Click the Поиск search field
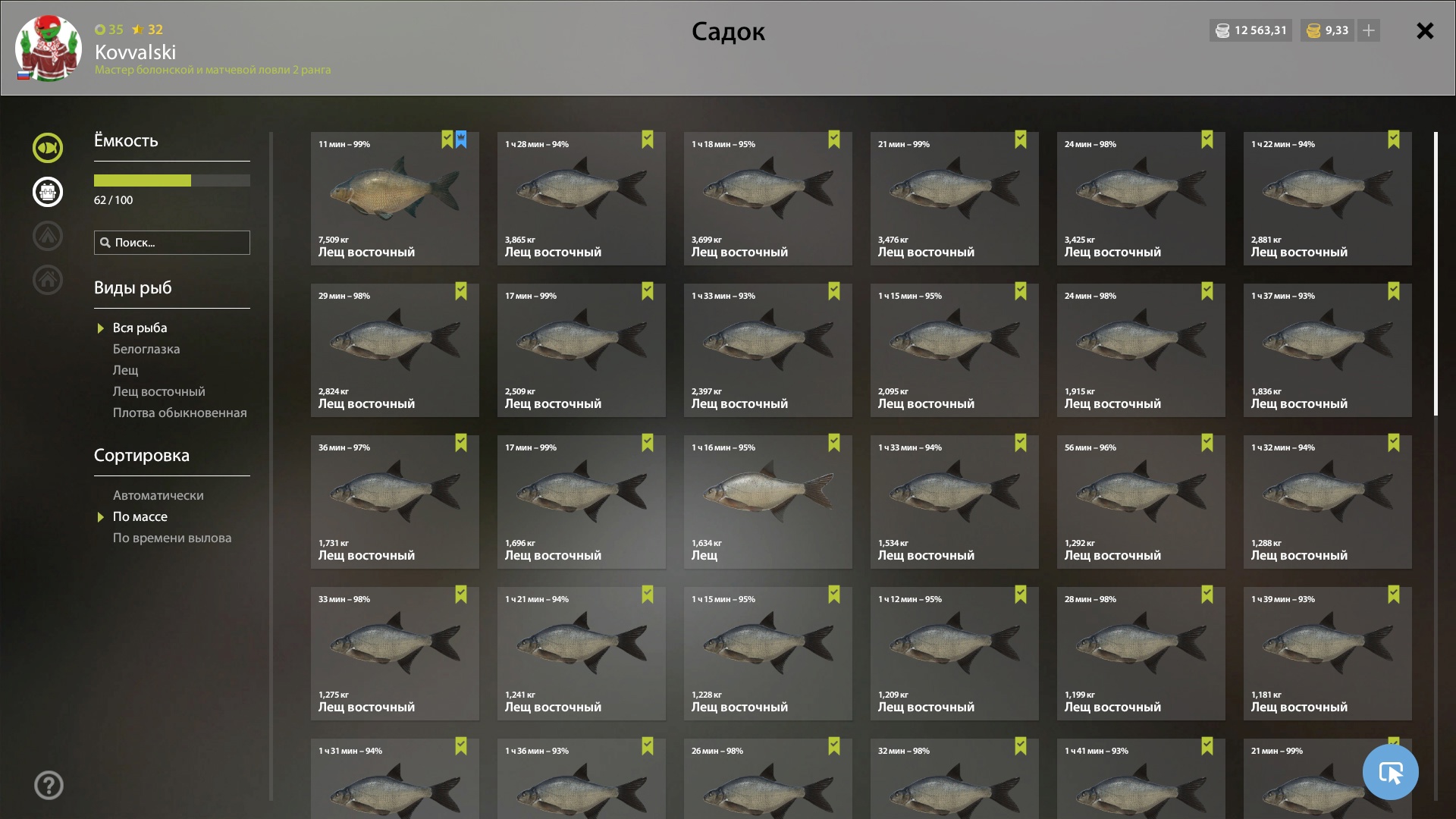Screen dimensions: 1456x819 [x=172, y=243]
